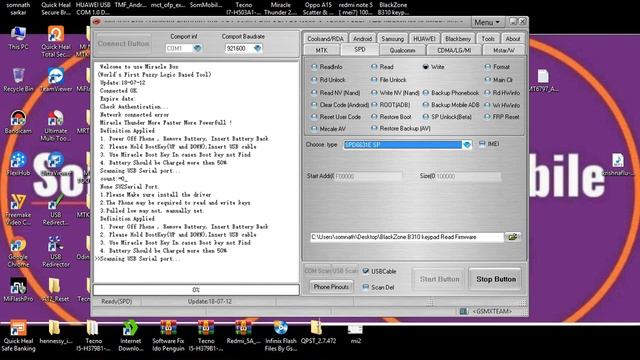Switch to Qualcomm tab
The image size is (640, 360).
tap(402, 50)
